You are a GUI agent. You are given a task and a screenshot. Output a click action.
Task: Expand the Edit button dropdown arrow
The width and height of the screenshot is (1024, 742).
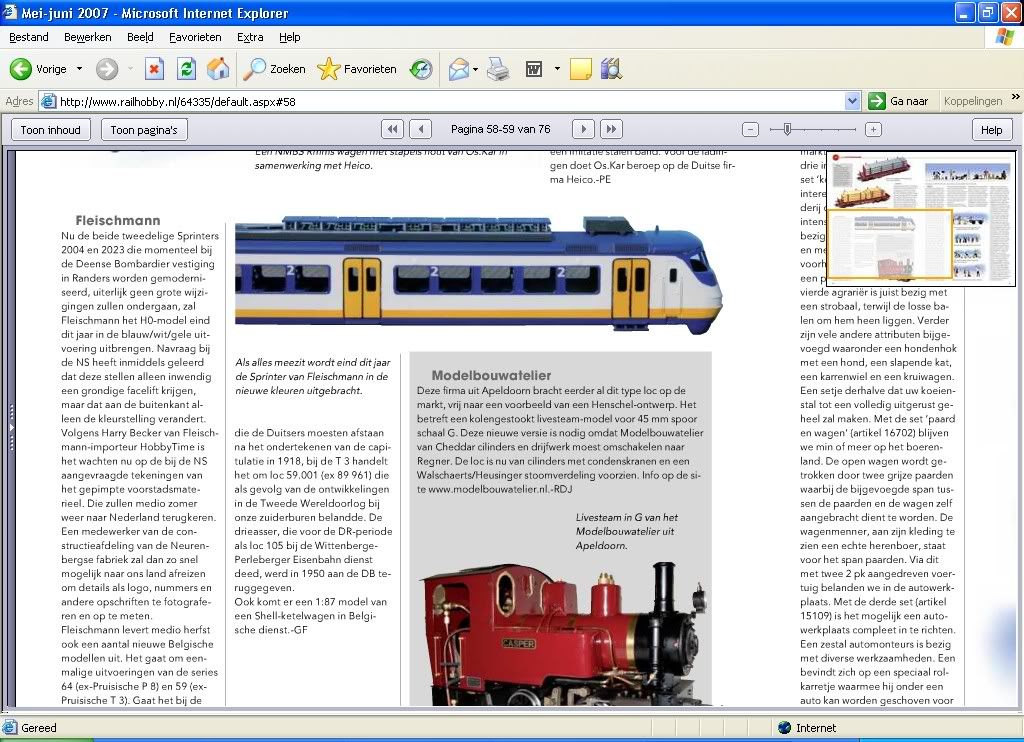557,69
